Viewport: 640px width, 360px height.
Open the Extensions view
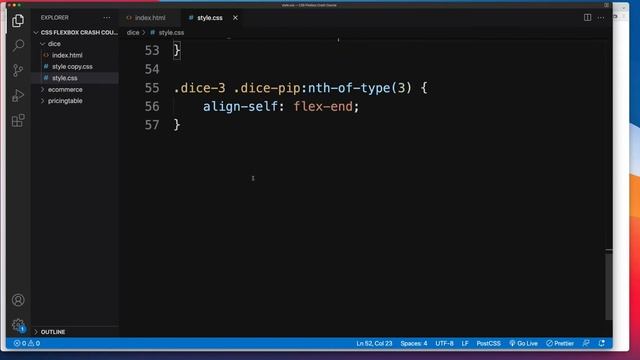coord(18,120)
